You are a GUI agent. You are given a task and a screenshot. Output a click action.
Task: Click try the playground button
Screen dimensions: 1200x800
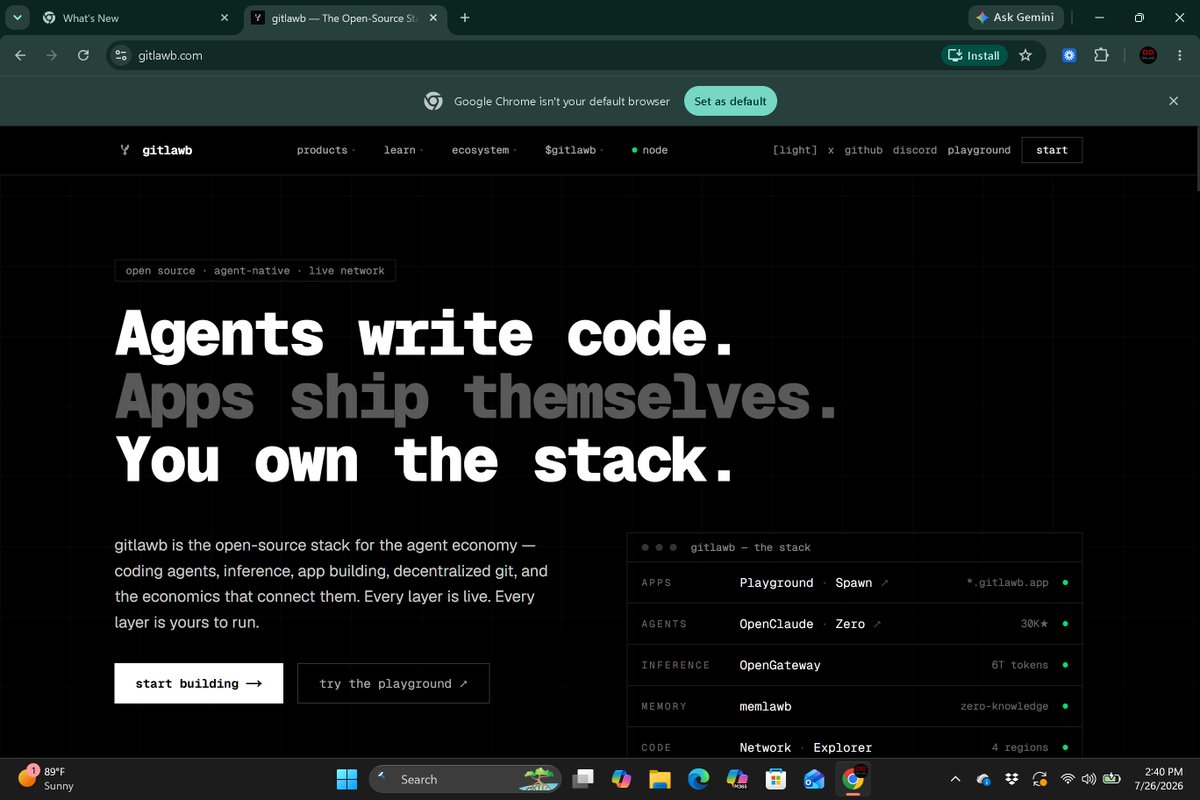pos(393,683)
